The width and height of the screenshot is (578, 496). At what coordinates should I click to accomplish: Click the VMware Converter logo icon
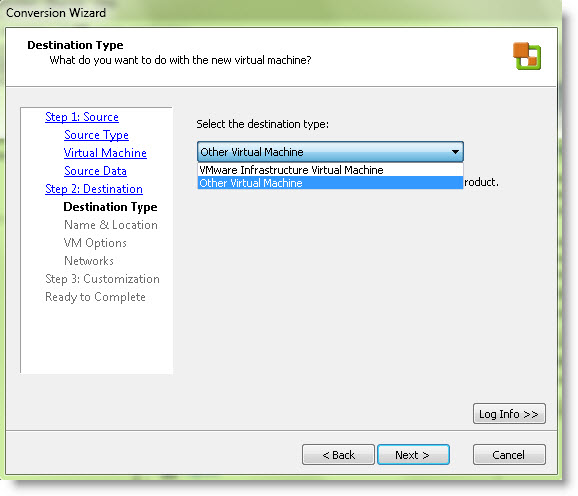point(527,56)
